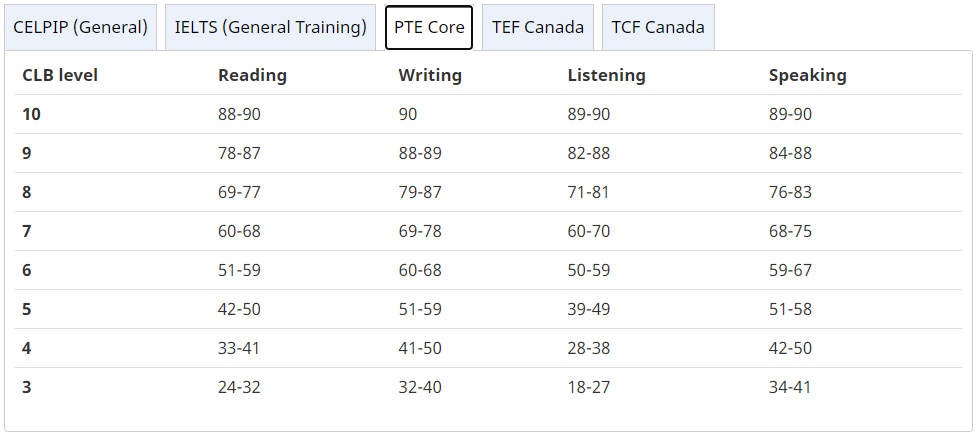Click CLB level 10 row label
Screen dimensions: 976x435
tap(32, 114)
